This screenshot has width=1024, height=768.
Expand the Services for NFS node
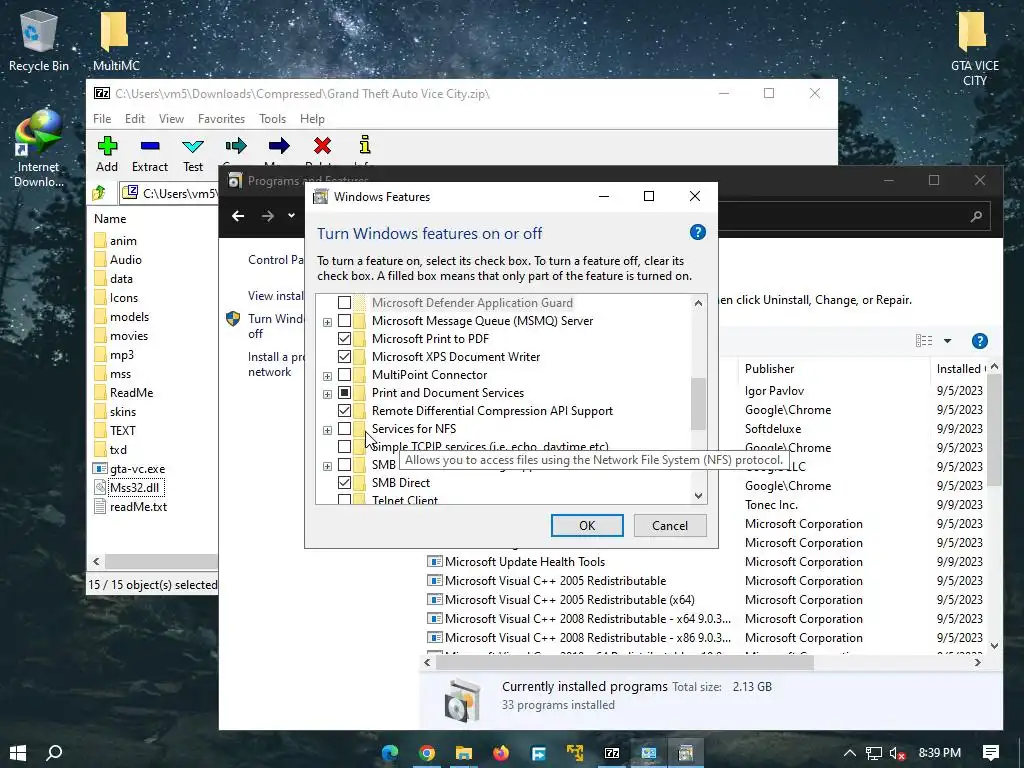click(x=327, y=430)
